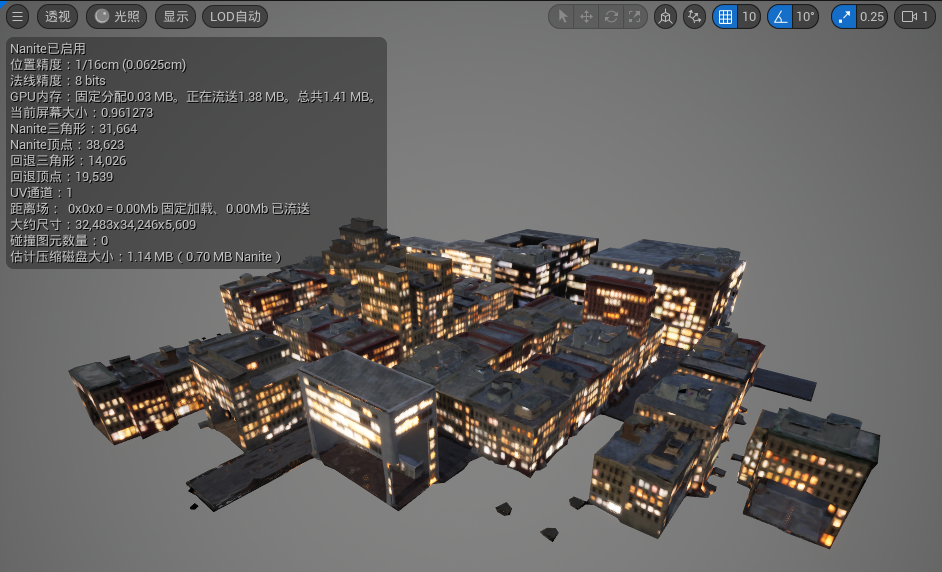Click the 当前屏幕大小：0.961273 line

81,113
